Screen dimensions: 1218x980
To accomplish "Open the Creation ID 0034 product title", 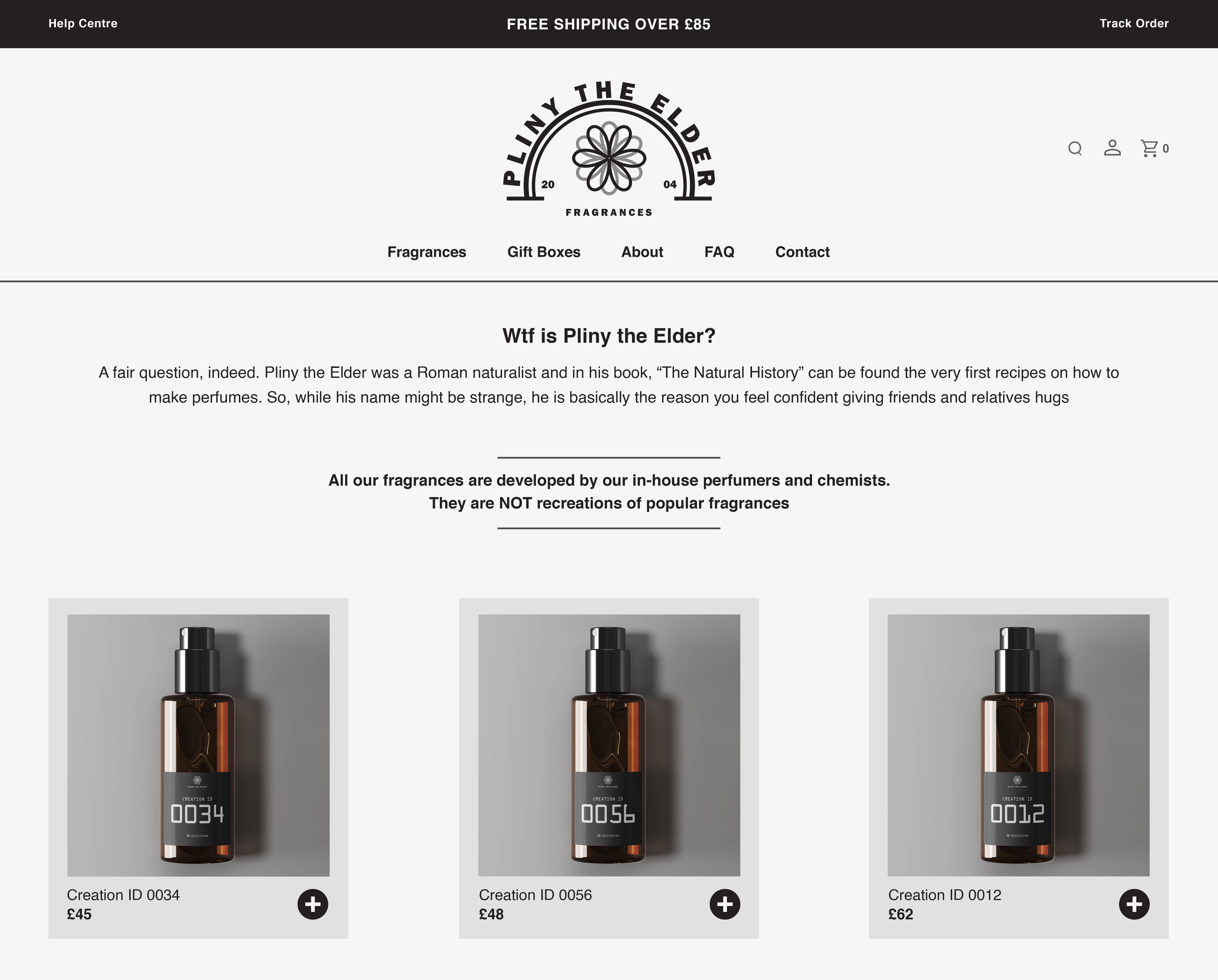I will [x=123, y=895].
